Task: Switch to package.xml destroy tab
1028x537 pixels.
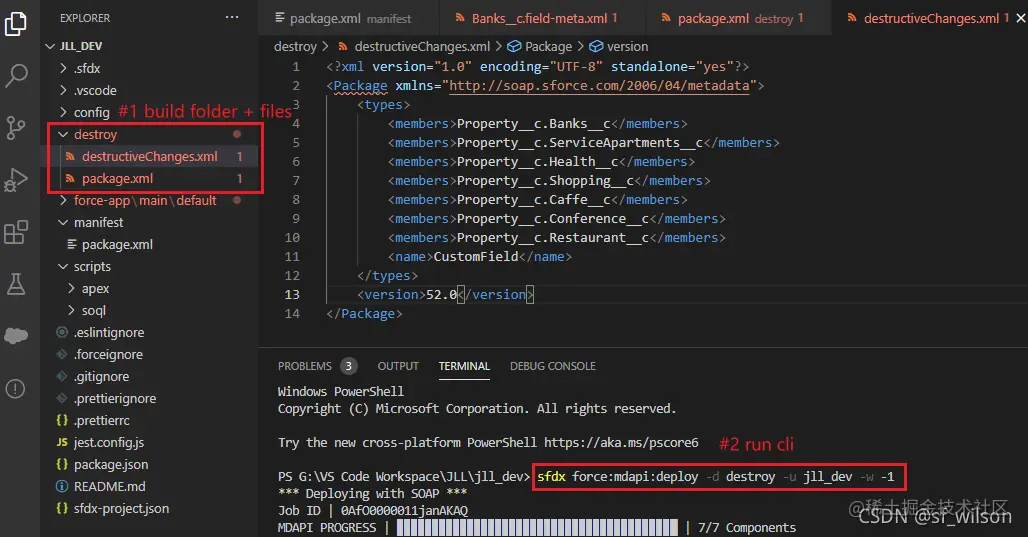Action: pyautogui.click(x=738, y=18)
